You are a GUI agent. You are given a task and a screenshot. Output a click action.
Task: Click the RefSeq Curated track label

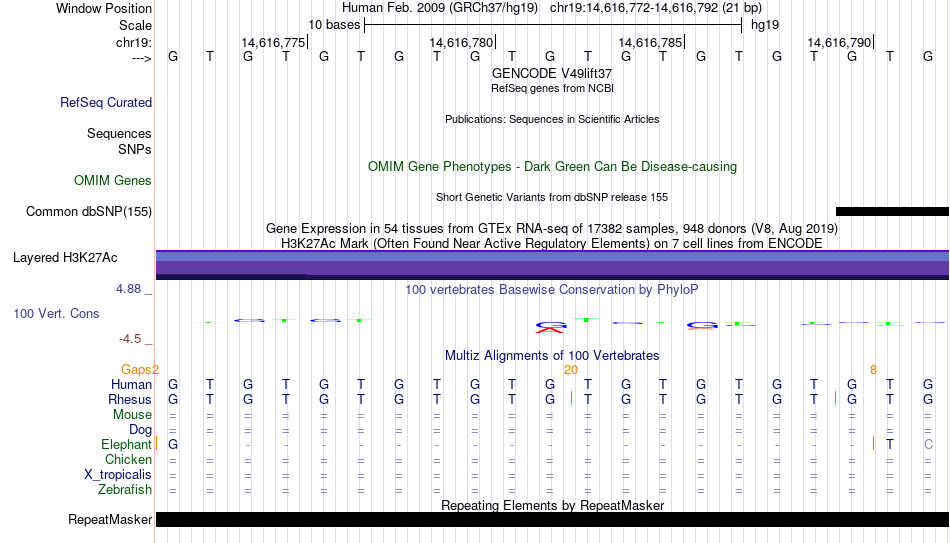[105, 102]
